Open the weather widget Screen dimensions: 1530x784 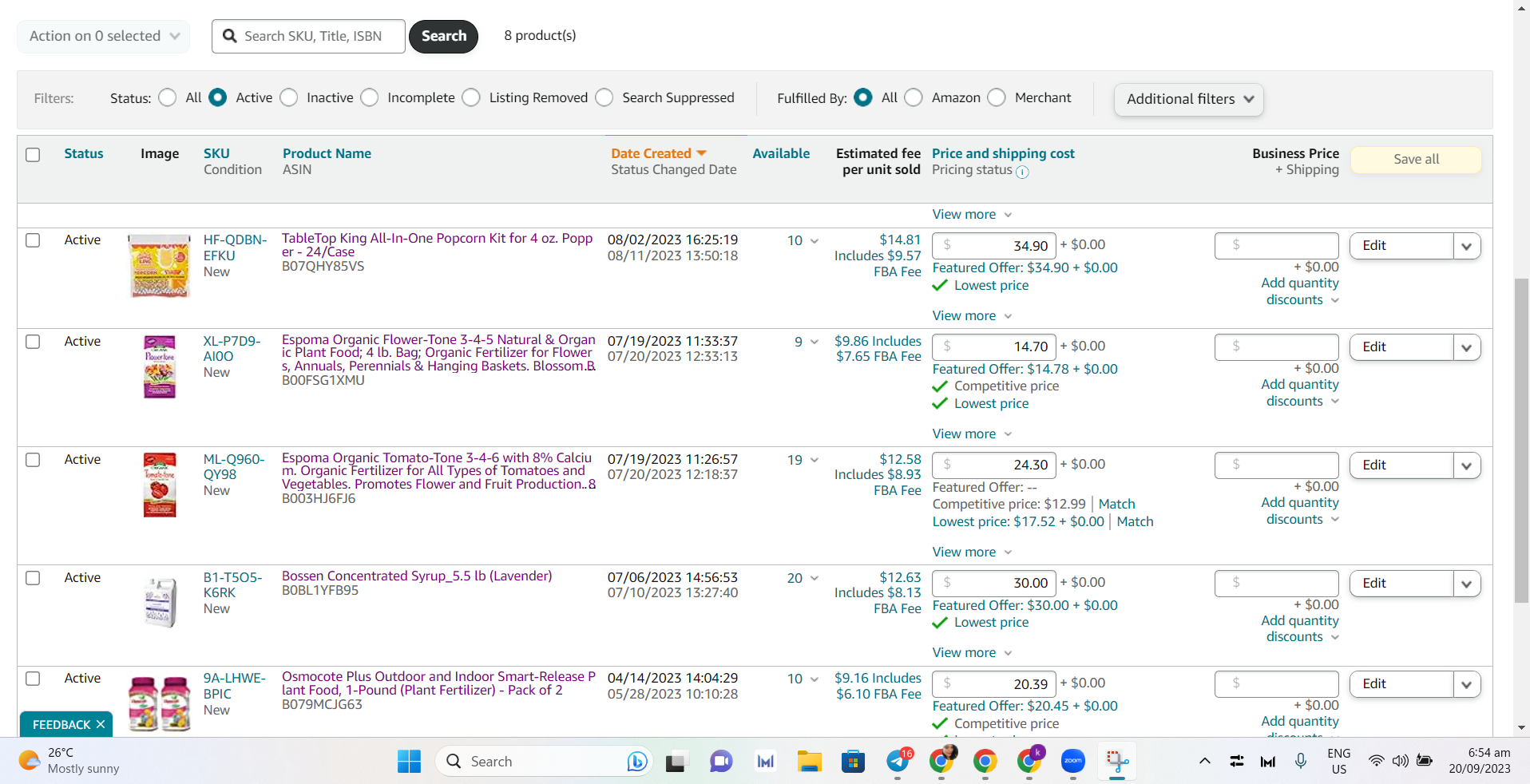tap(69, 761)
